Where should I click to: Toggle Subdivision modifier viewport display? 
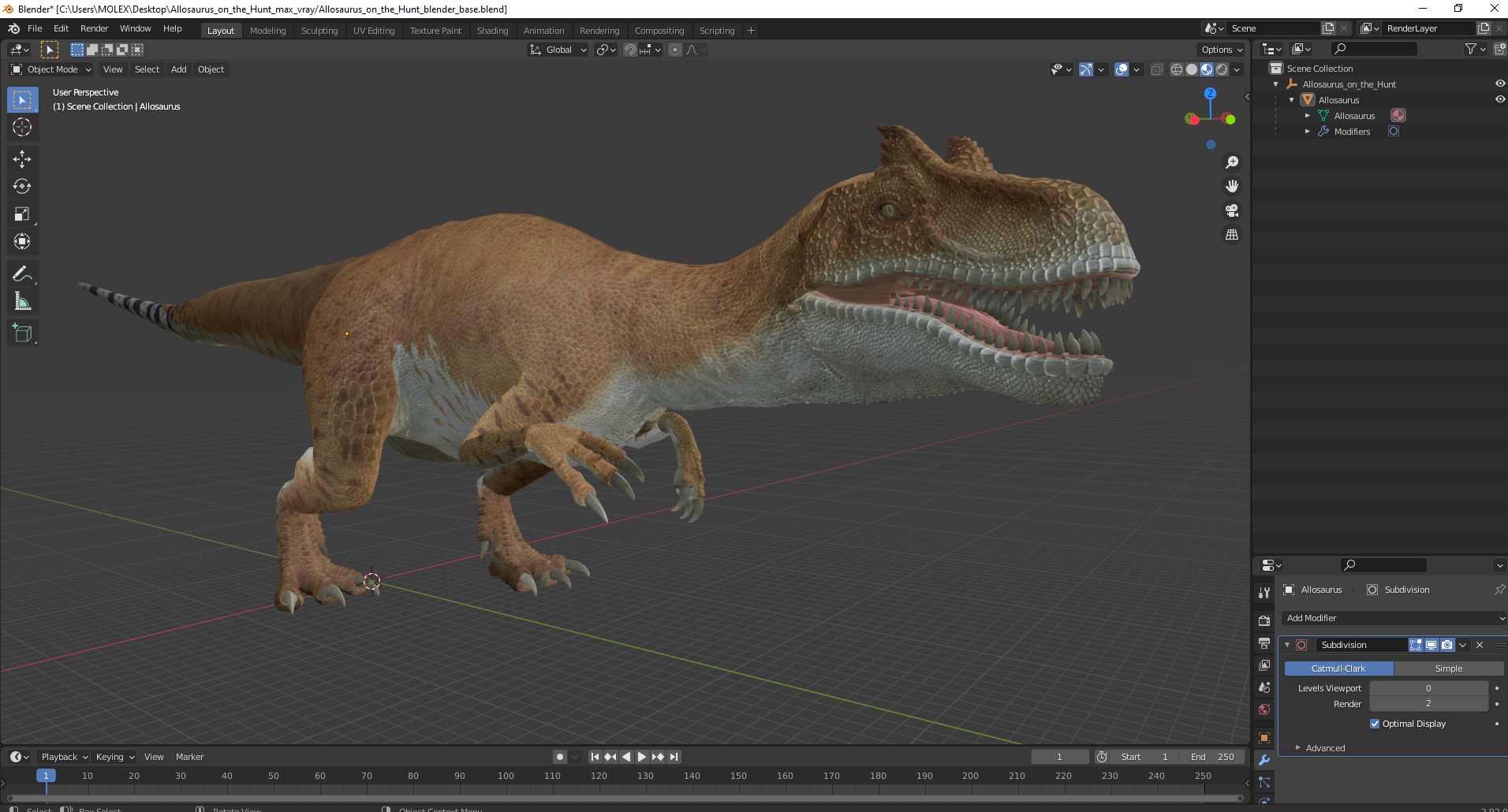click(1431, 645)
